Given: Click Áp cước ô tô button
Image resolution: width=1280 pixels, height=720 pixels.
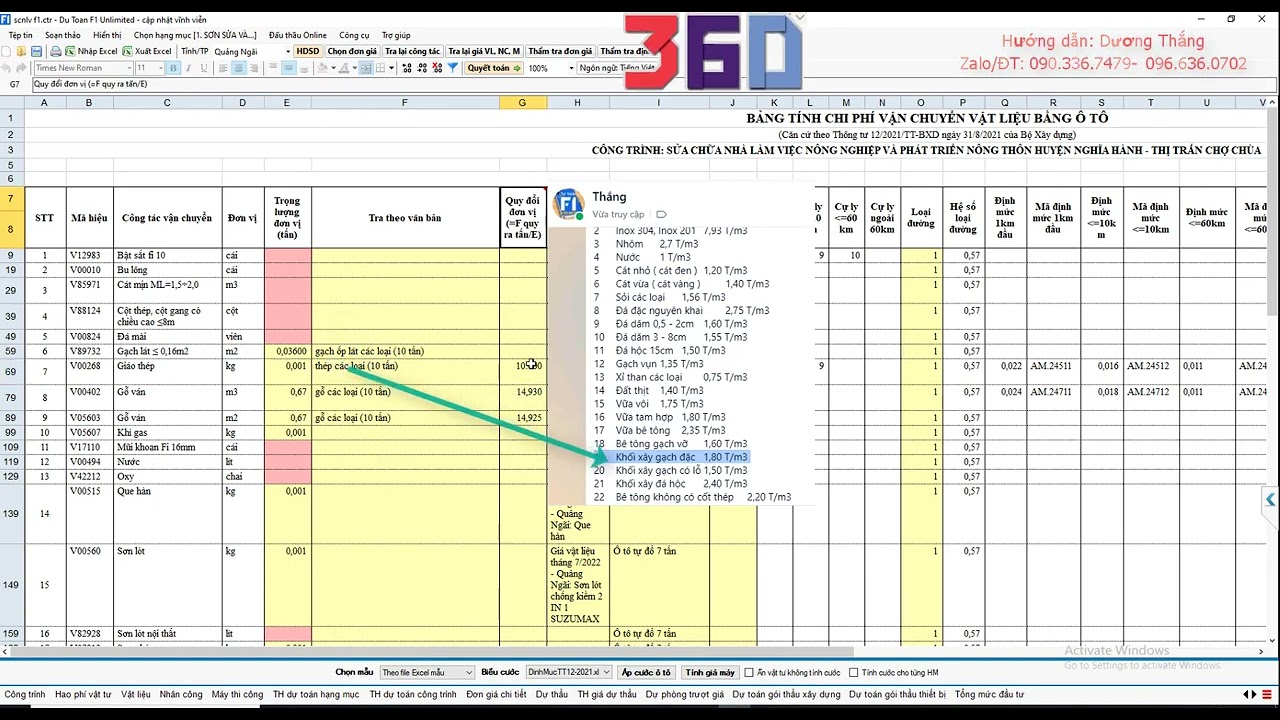Looking at the screenshot, I should click(x=646, y=673).
